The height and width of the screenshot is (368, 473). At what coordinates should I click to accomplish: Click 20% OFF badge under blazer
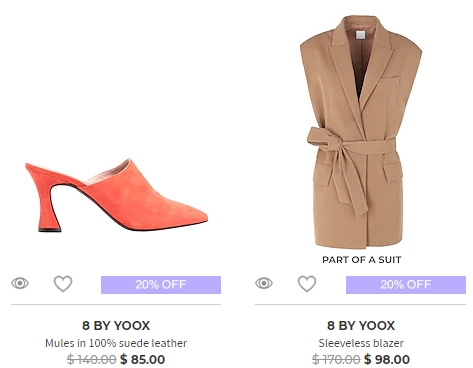[x=406, y=285]
